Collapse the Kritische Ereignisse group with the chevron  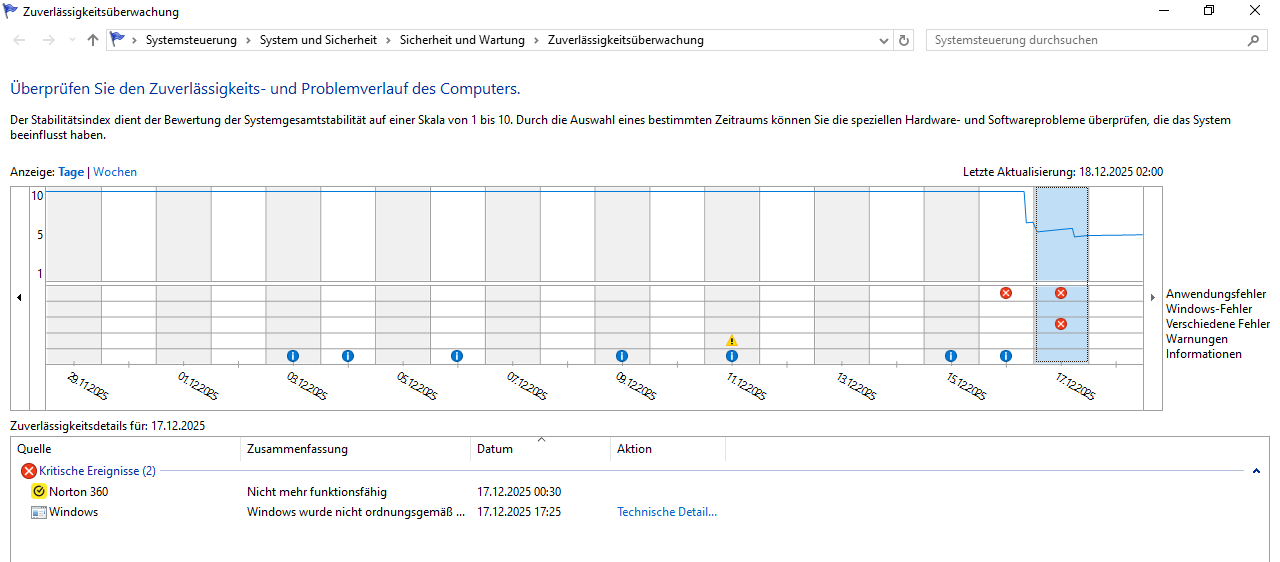click(1255, 470)
